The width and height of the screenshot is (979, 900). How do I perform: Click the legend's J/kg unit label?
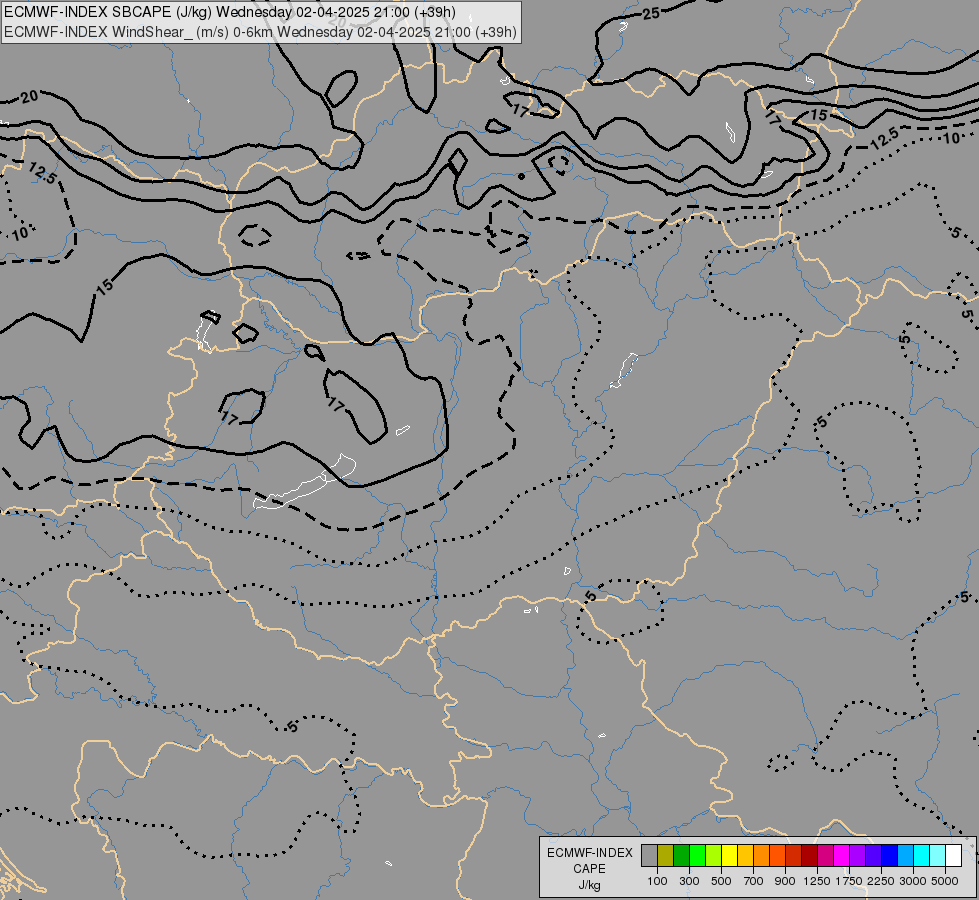coord(589,885)
